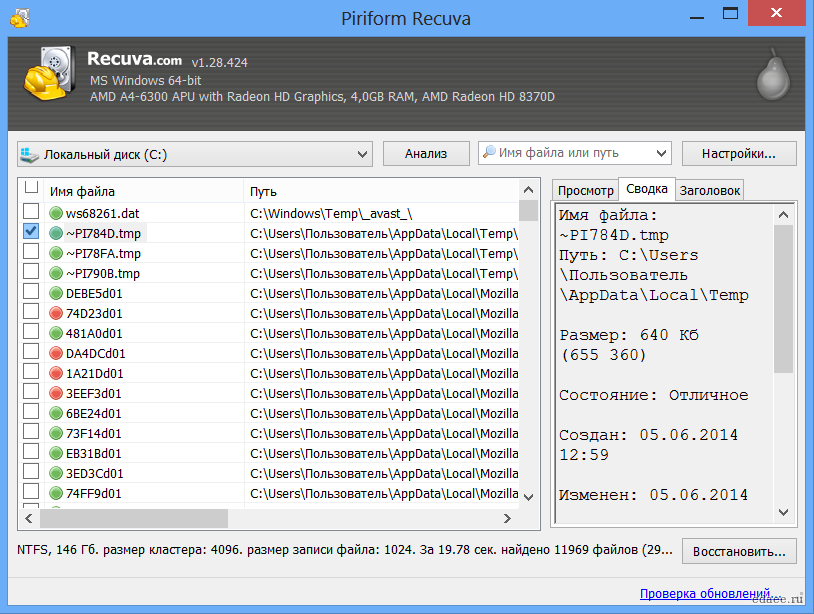Click green status dot of 6BE24d01
This screenshot has height=614, width=814.
(56, 413)
